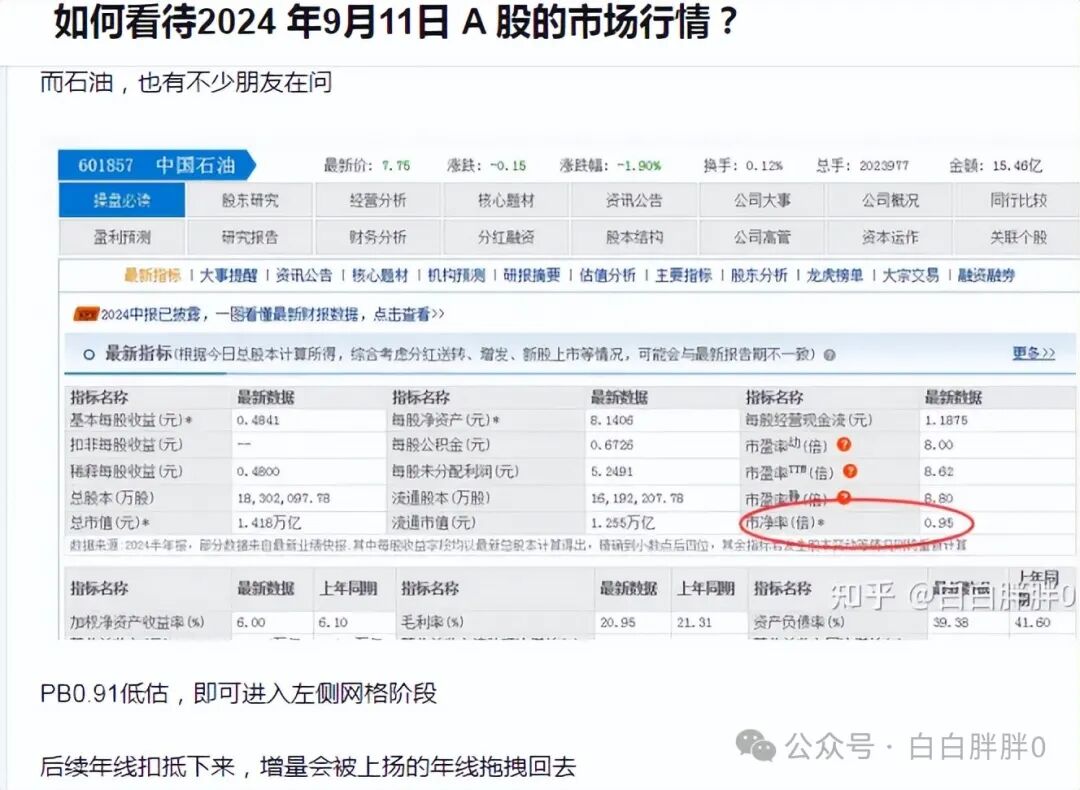1080x790 pixels.
Task: Select 总市值 value 1.418万亿
Action: [269, 523]
